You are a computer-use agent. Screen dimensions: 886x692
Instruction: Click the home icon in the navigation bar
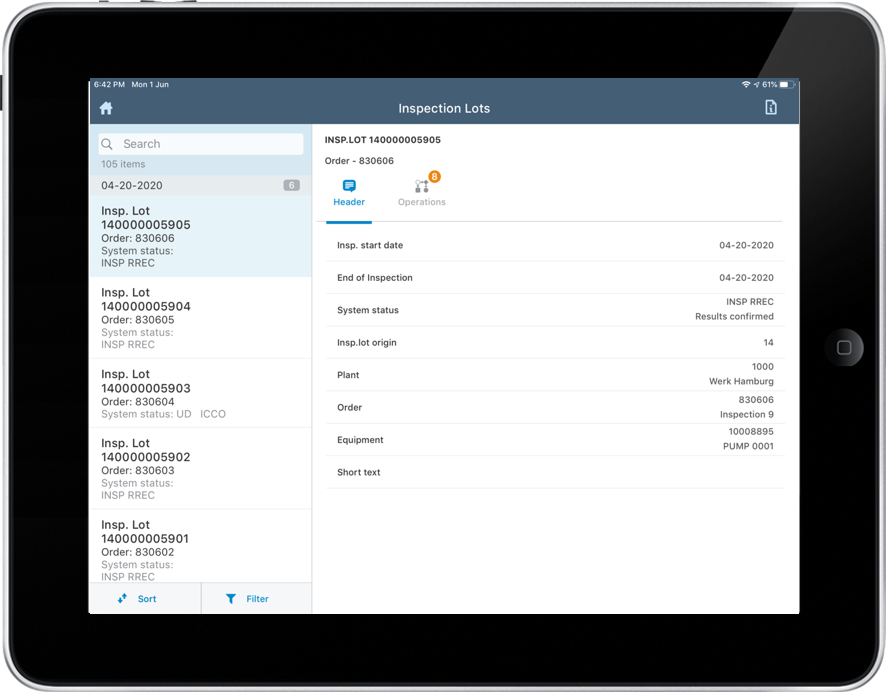tap(106, 107)
